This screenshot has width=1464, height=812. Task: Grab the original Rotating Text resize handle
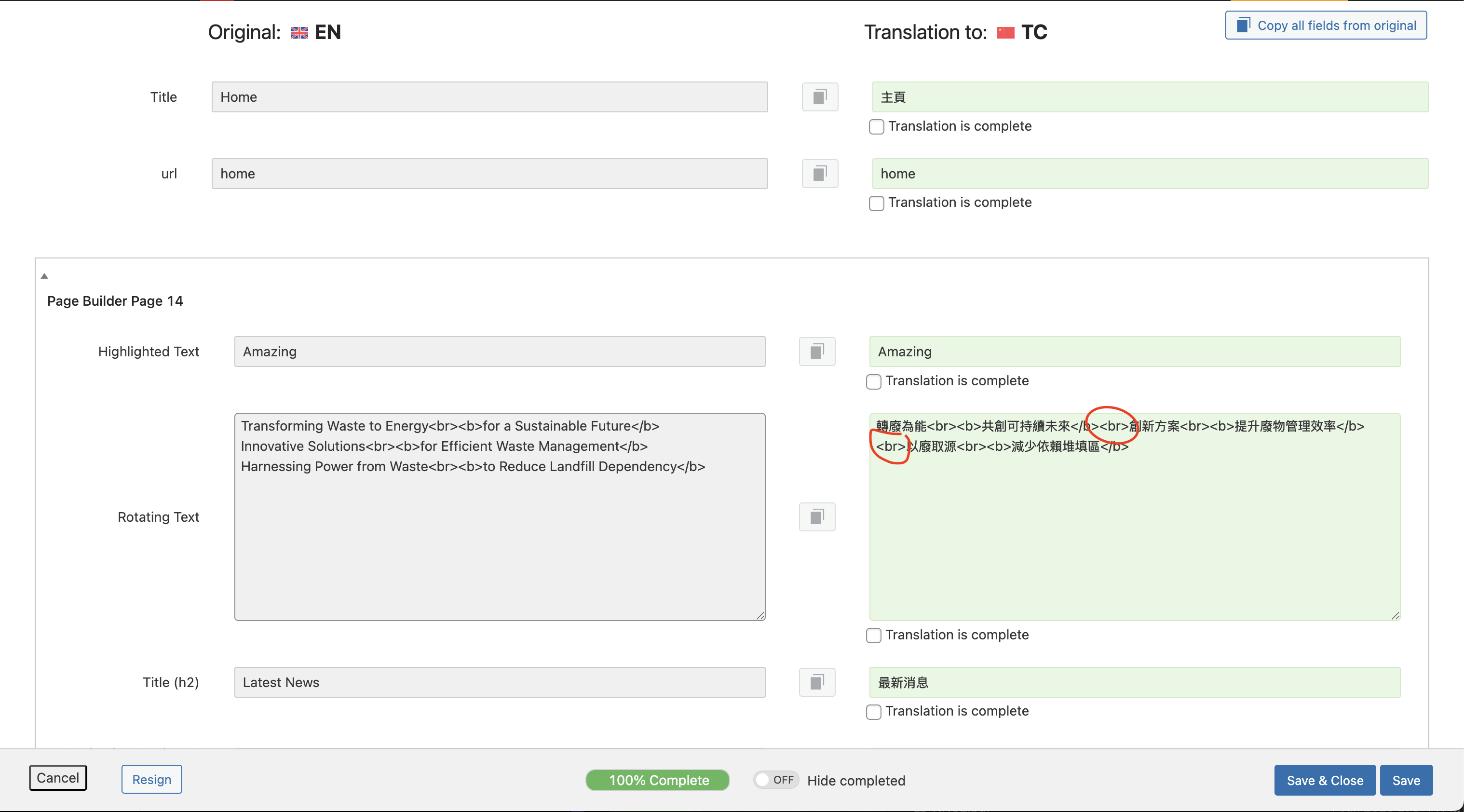(x=760, y=615)
